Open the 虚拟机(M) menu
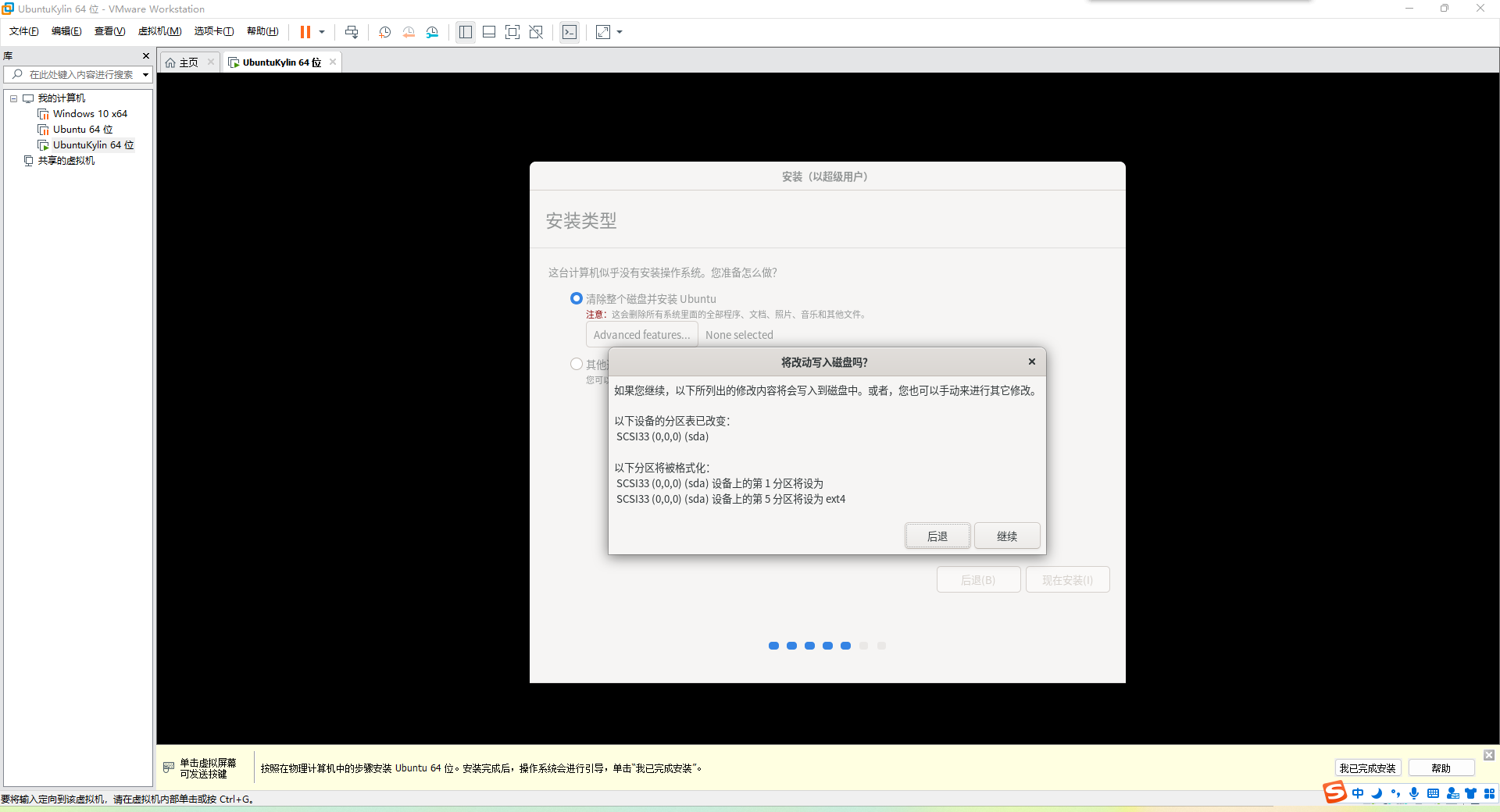Screen dimensions: 1500x812 click(x=159, y=31)
